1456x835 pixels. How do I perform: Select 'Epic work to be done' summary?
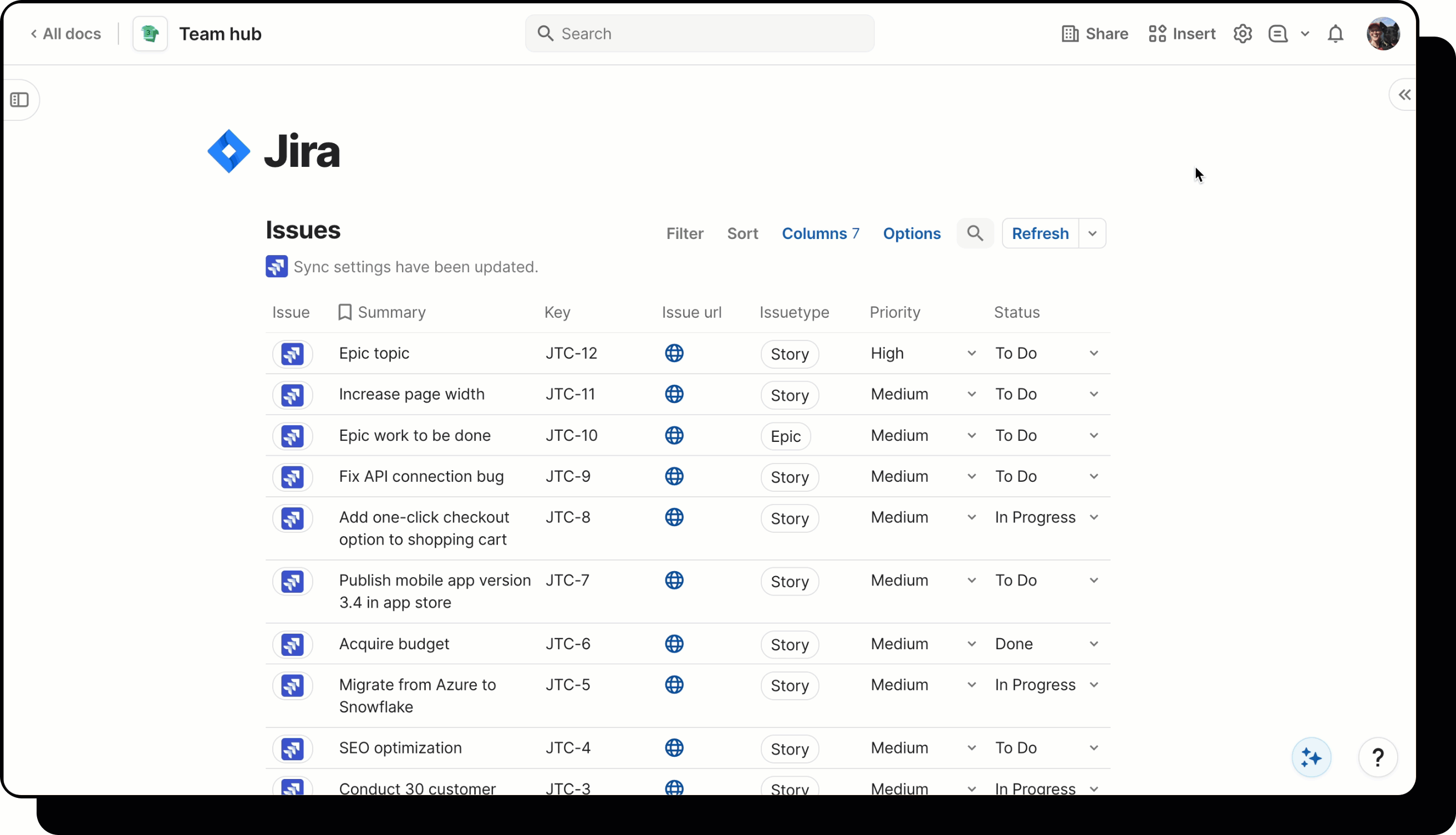[415, 435]
